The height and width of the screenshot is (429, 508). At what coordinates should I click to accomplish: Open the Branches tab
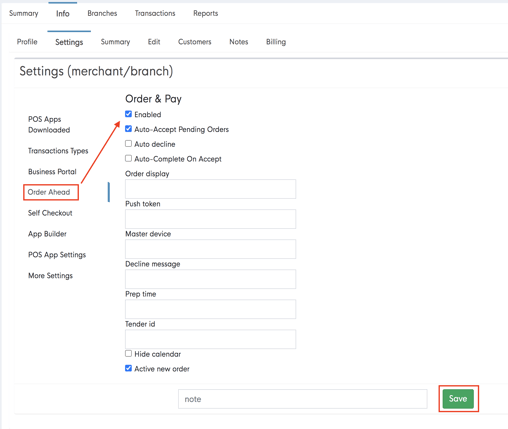pyautogui.click(x=102, y=13)
